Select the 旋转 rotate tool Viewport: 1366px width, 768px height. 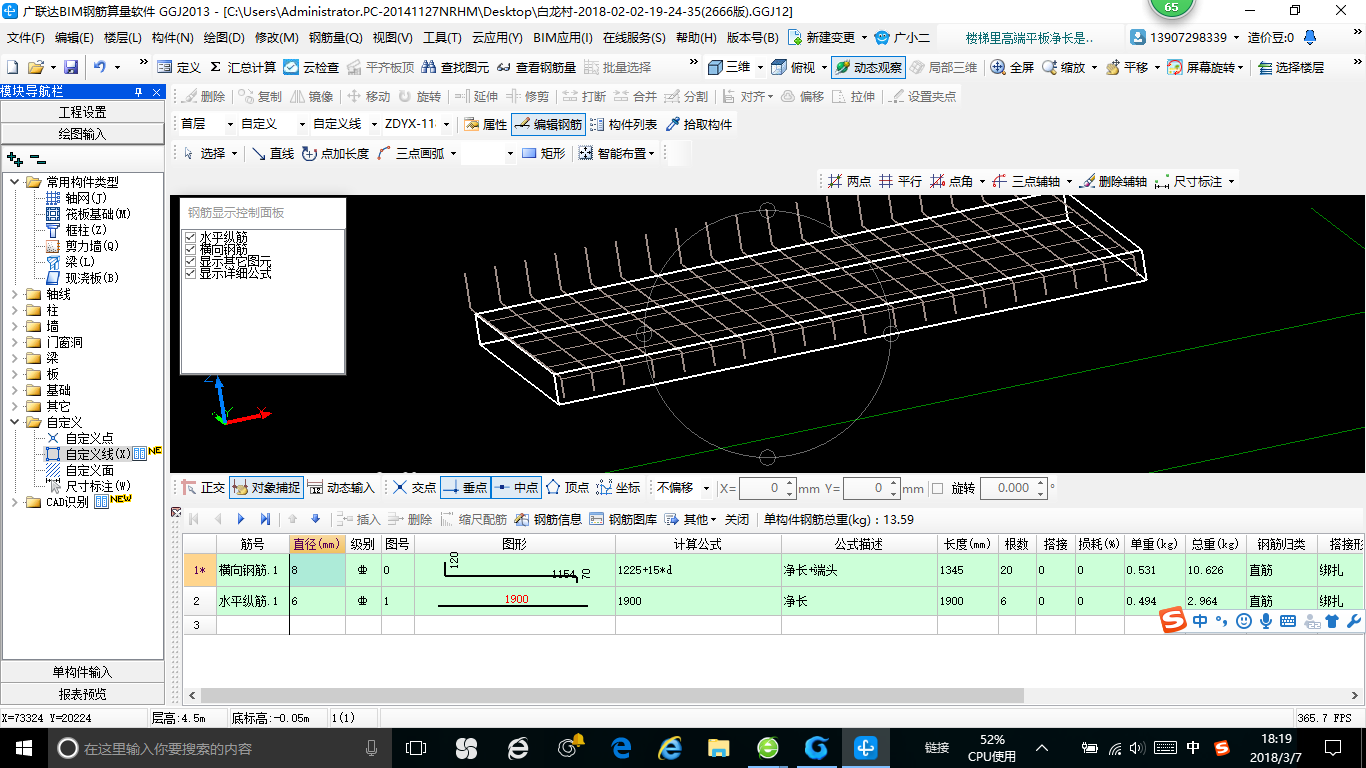[x=419, y=96]
